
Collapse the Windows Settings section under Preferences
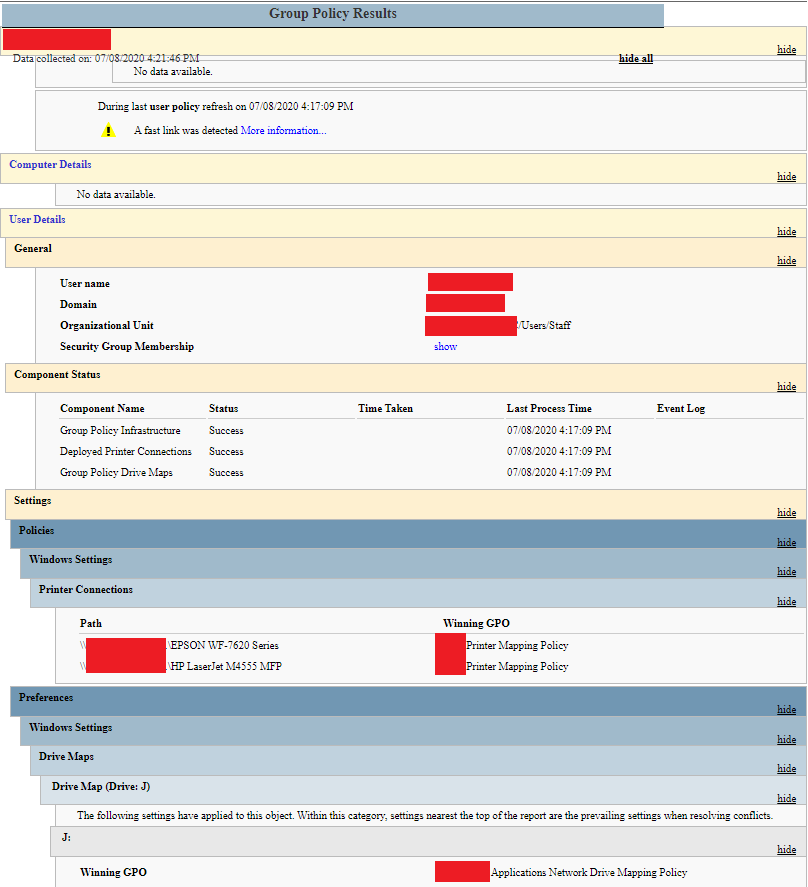786,739
